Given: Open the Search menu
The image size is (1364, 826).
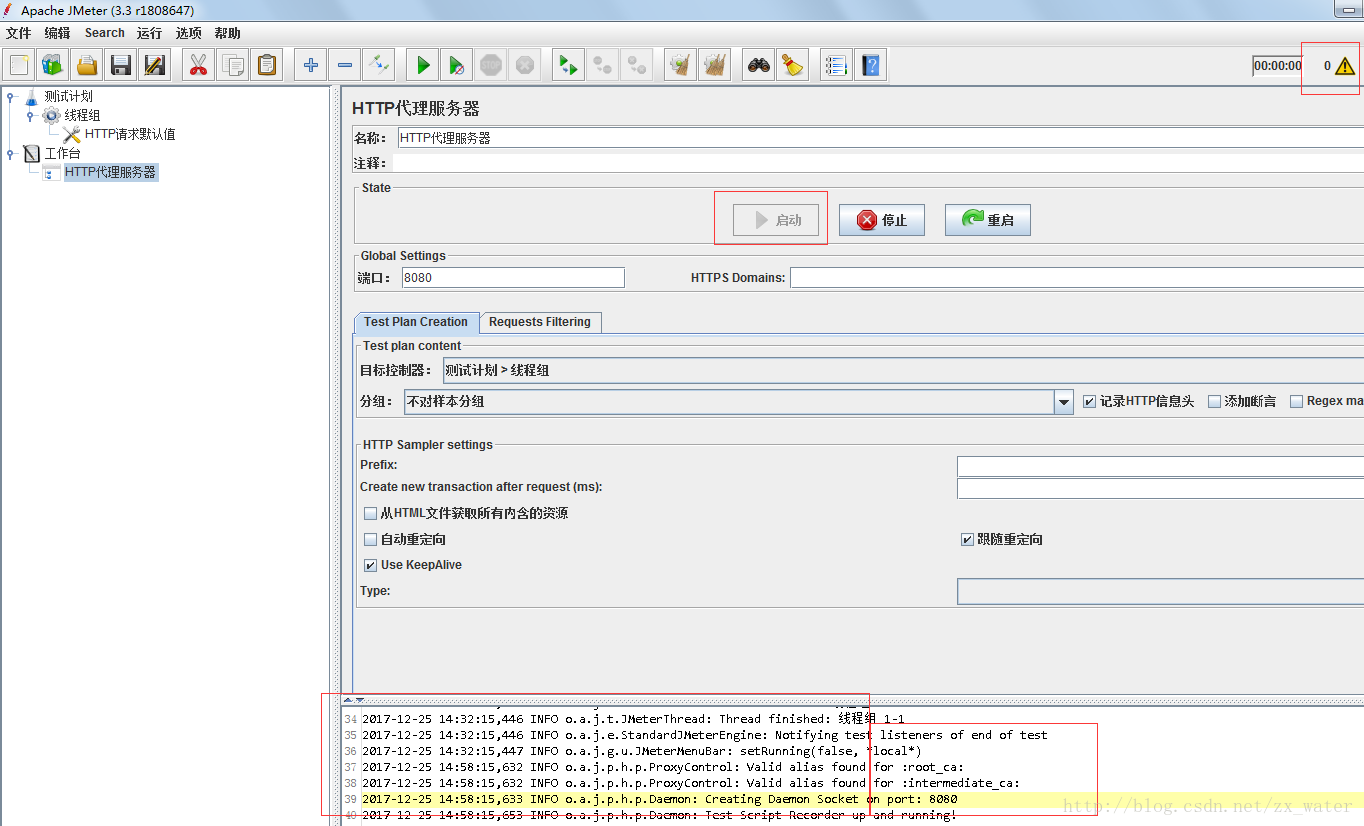Looking at the screenshot, I should (104, 33).
